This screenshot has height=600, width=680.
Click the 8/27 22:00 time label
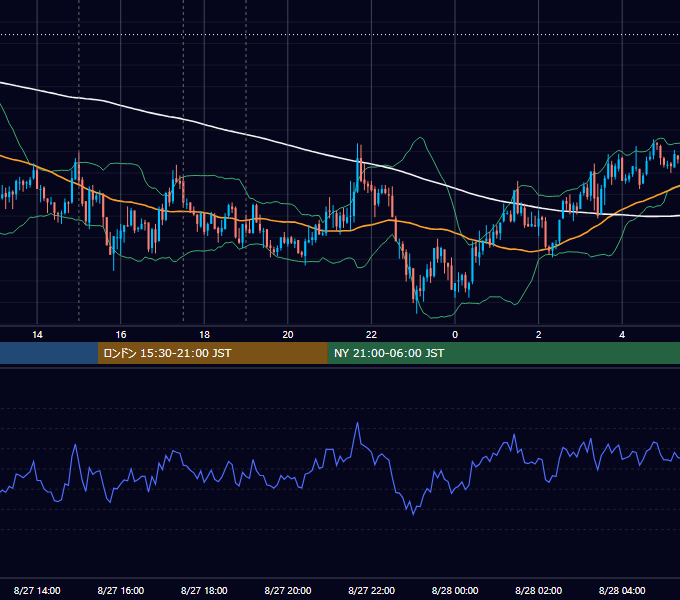[x=372, y=590]
